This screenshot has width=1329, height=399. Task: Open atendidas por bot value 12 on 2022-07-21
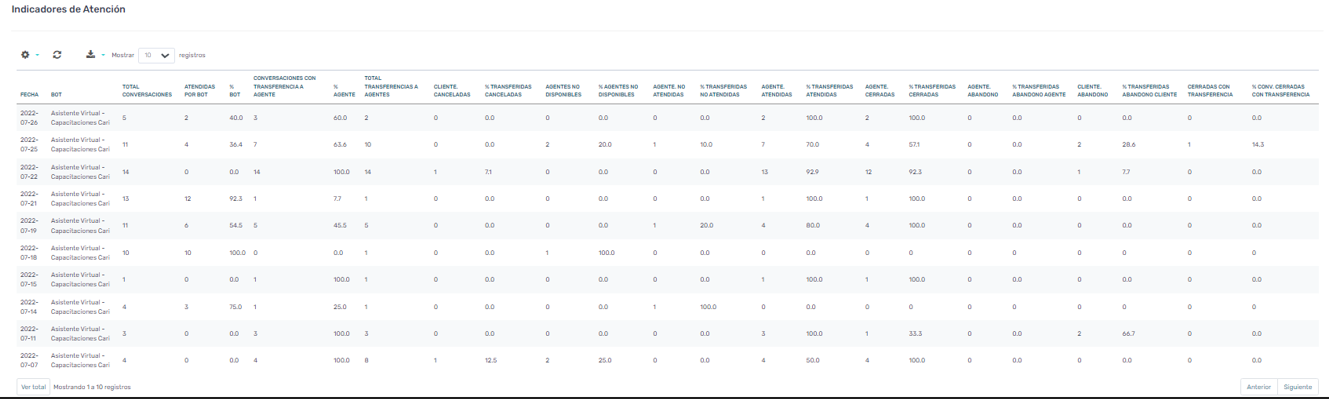(188, 199)
